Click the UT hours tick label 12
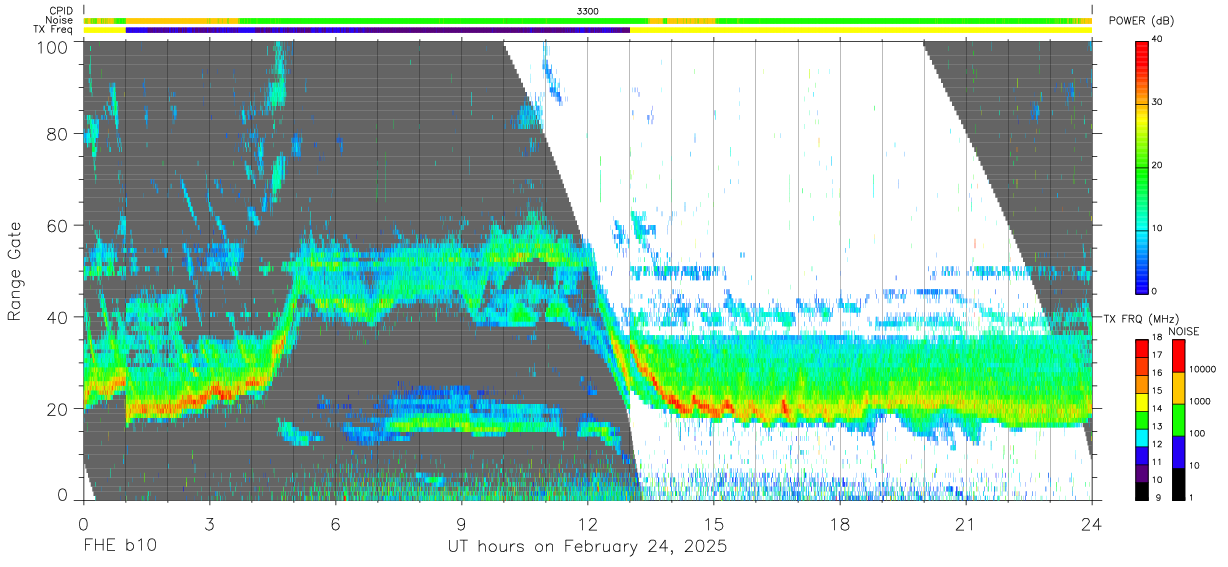Viewport: 1228px width, 567px height. [588, 524]
